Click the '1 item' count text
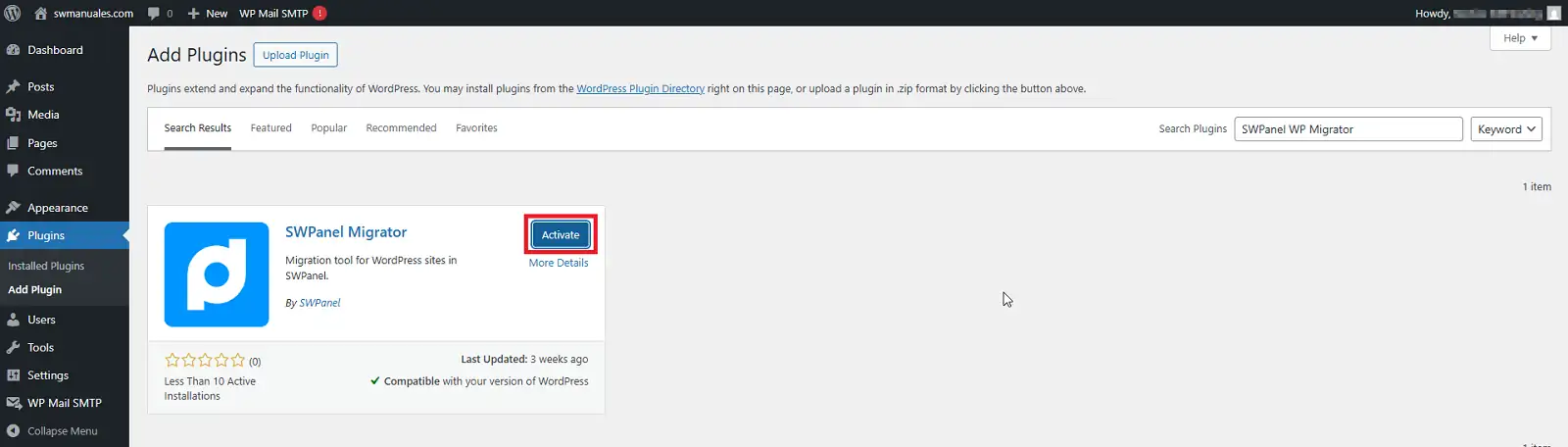The height and width of the screenshot is (447, 1568). coord(1537,186)
